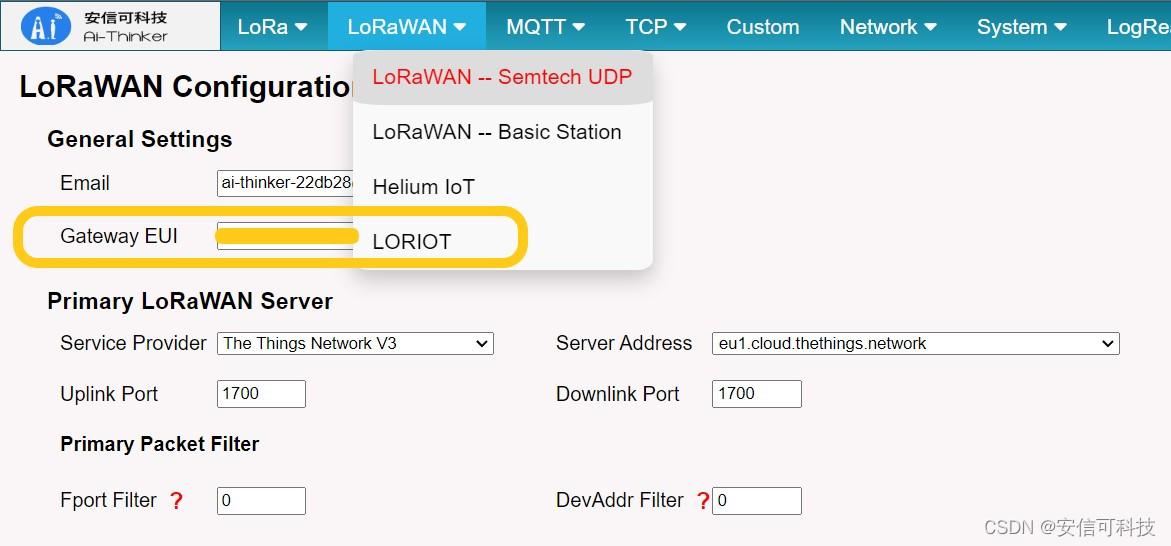Click the DevAddr Filter input field
1171x546 pixels.
point(757,500)
